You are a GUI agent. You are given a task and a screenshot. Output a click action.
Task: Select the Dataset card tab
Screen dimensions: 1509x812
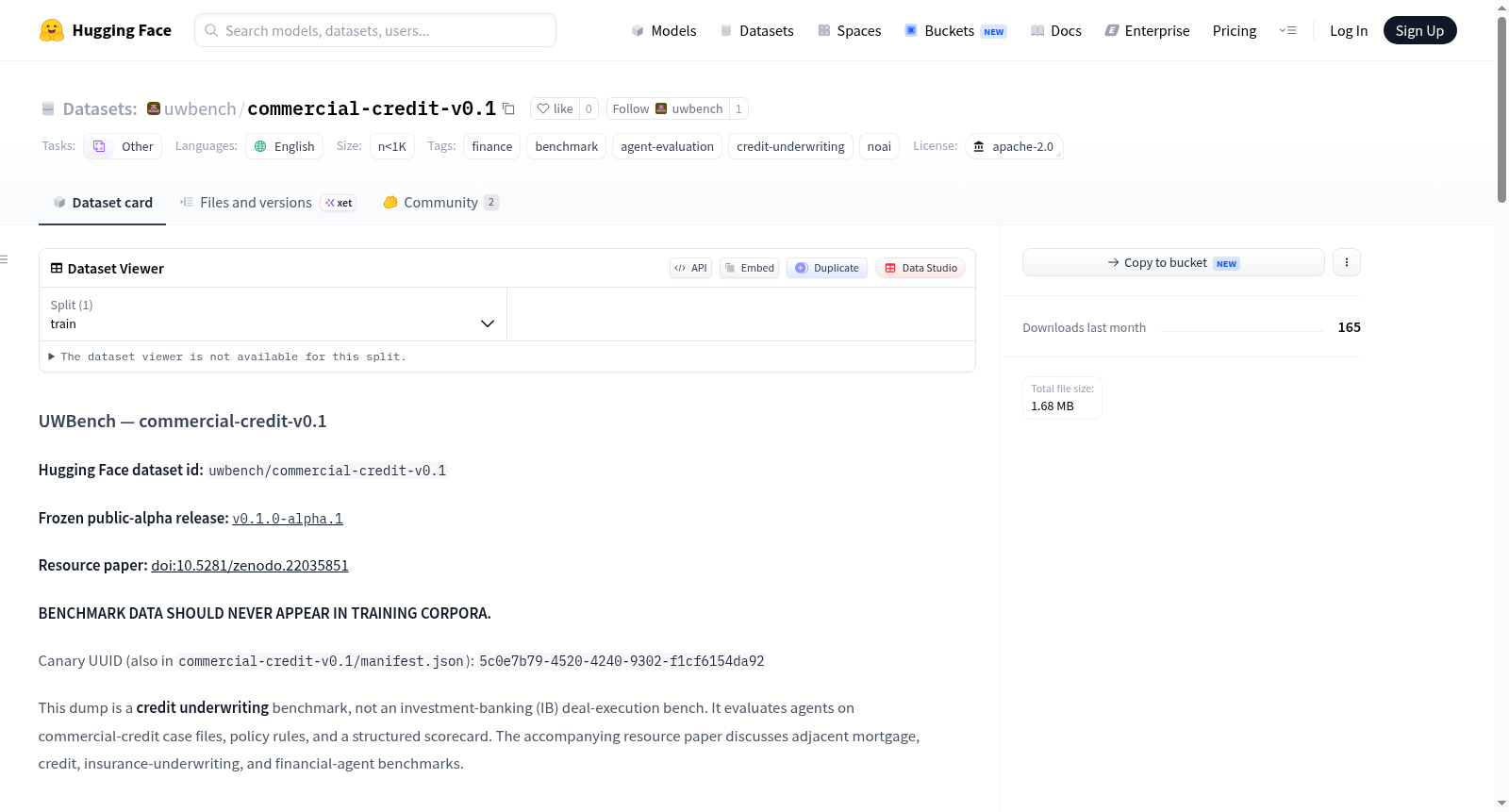point(102,202)
